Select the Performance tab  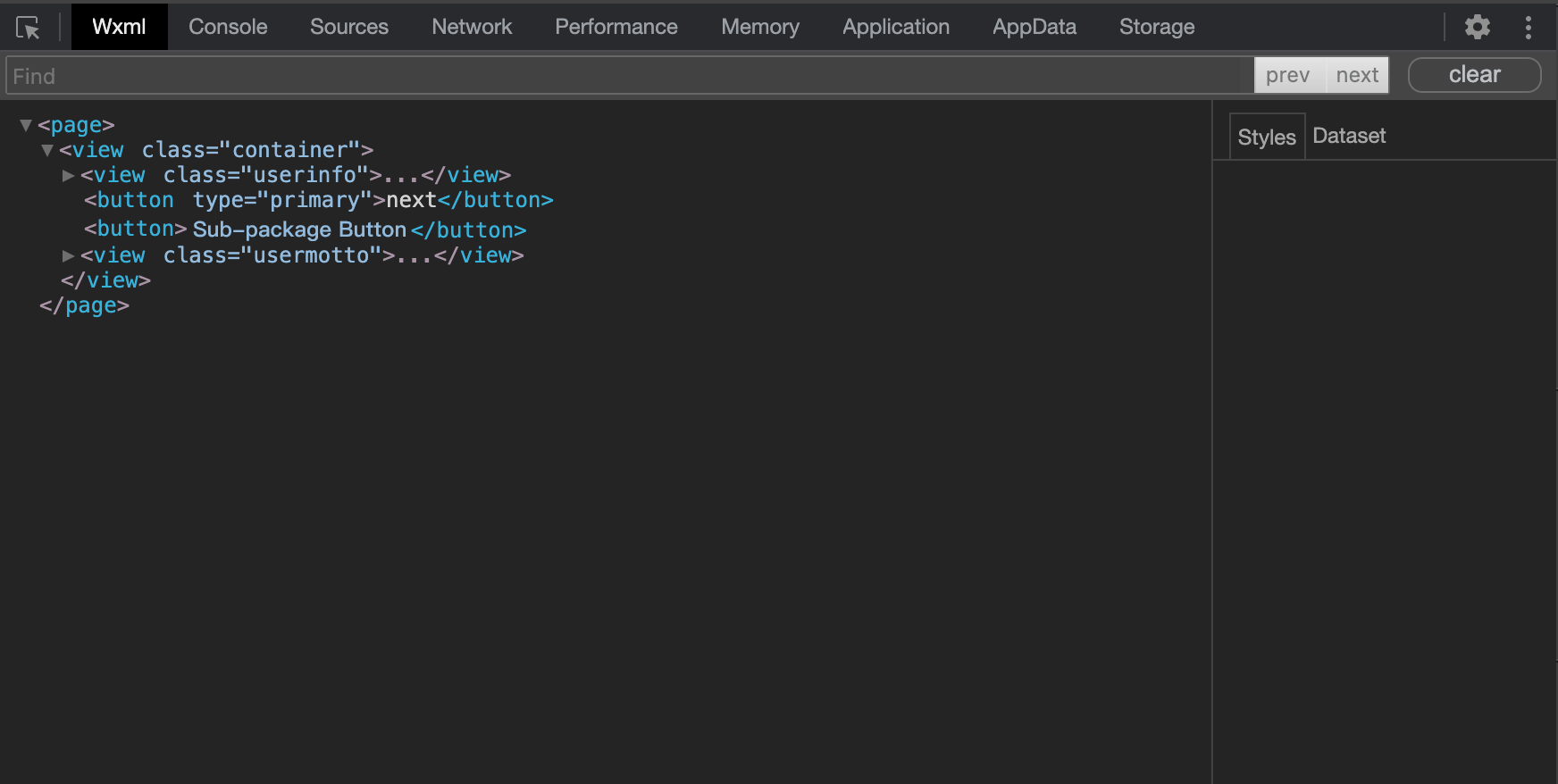pyautogui.click(x=616, y=27)
